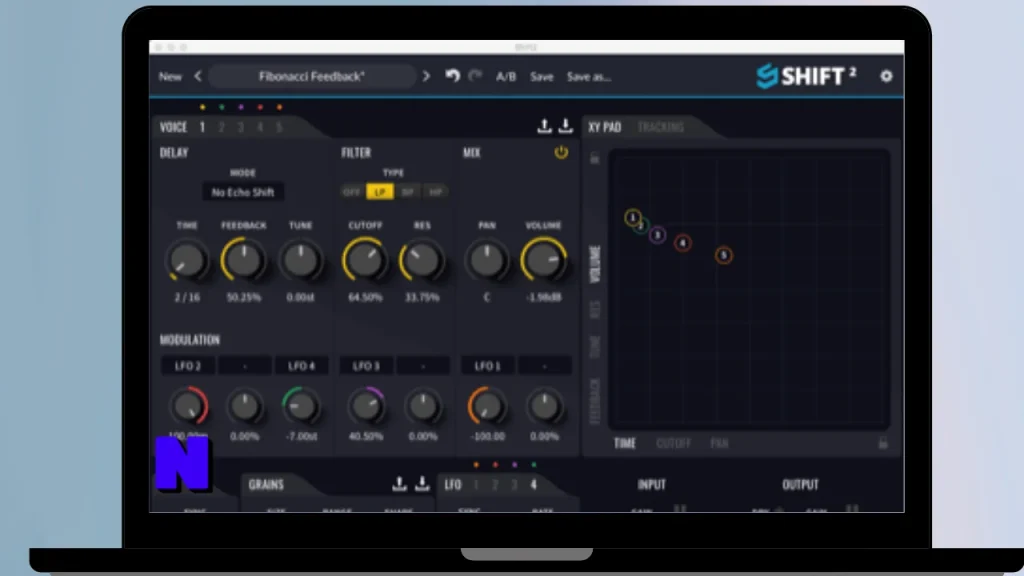Select voice point 4 on XY pad

pyautogui.click(x=682, y=244)
